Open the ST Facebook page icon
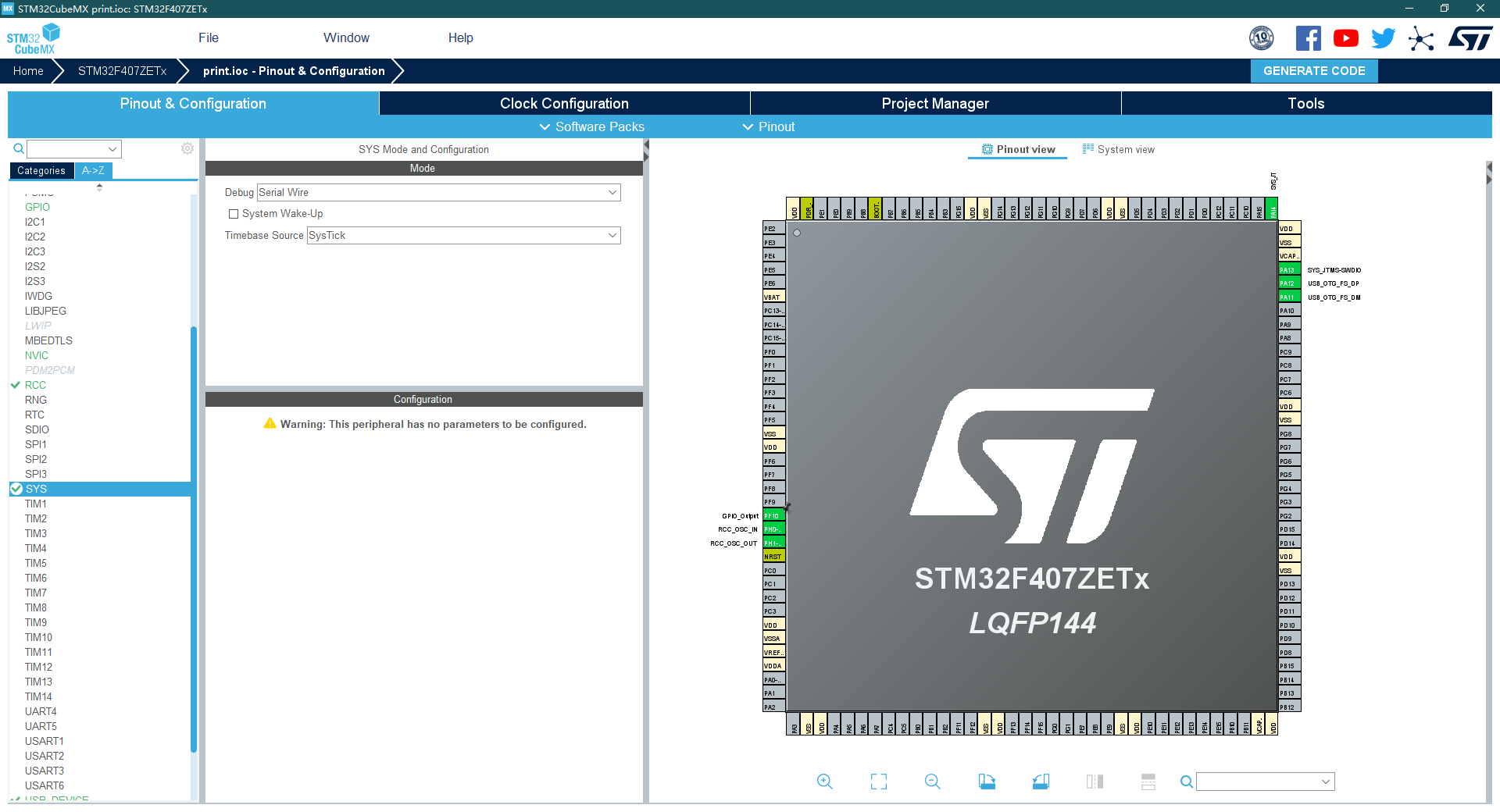1500x812 pixels. (x=1308, y=38)
